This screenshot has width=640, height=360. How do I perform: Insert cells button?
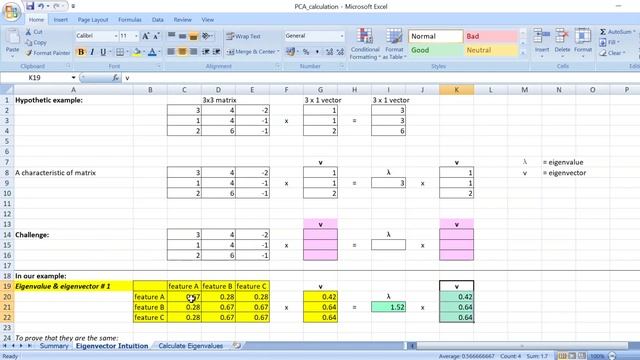click(x=542, y=43)
